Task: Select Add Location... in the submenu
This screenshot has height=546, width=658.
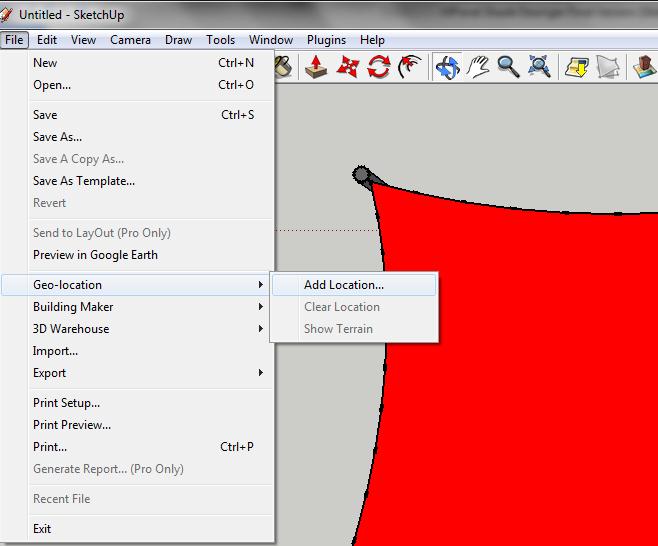Action: point(354,285)
